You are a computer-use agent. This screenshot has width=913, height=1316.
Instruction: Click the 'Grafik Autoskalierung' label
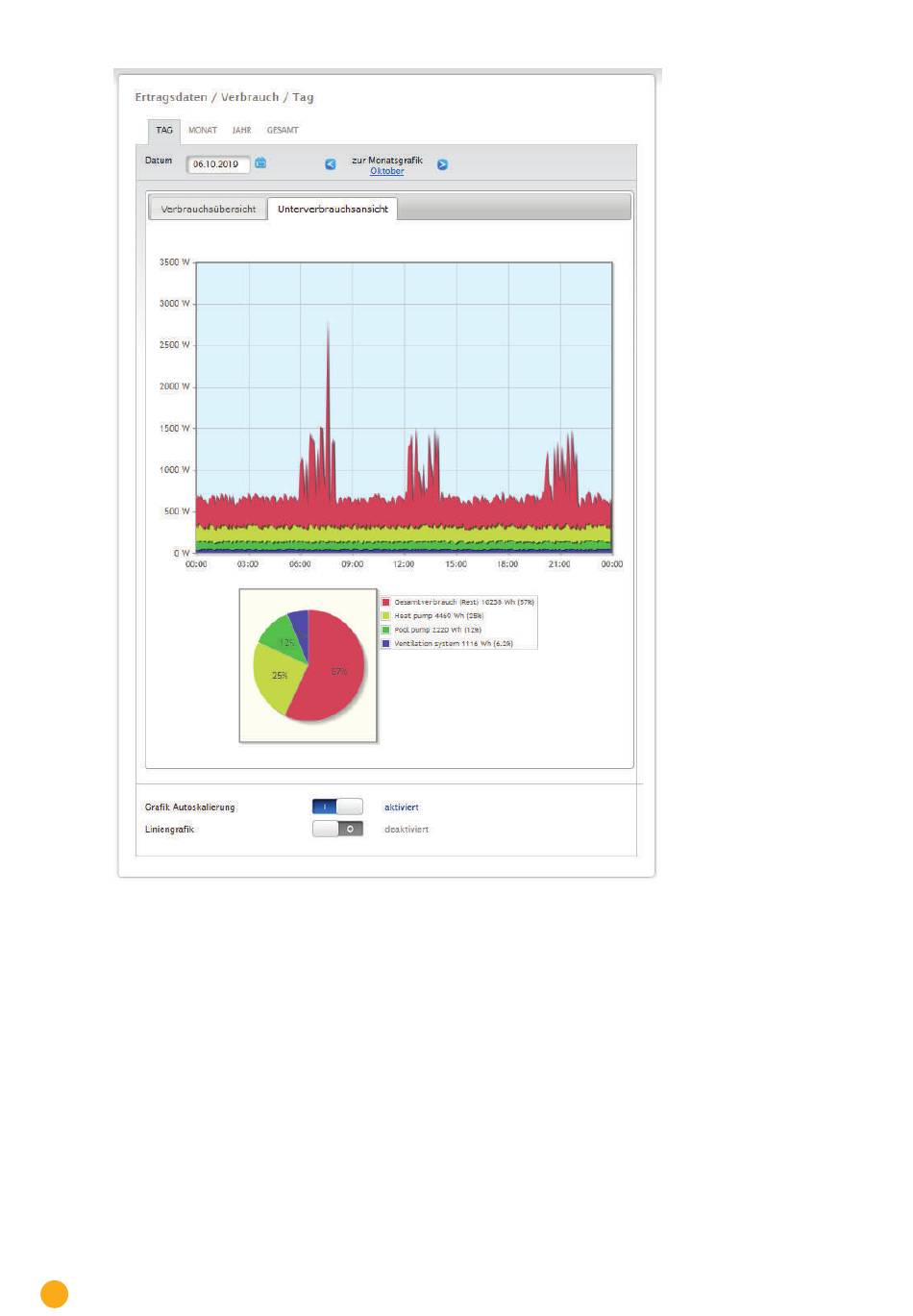(x=190, y=807)
